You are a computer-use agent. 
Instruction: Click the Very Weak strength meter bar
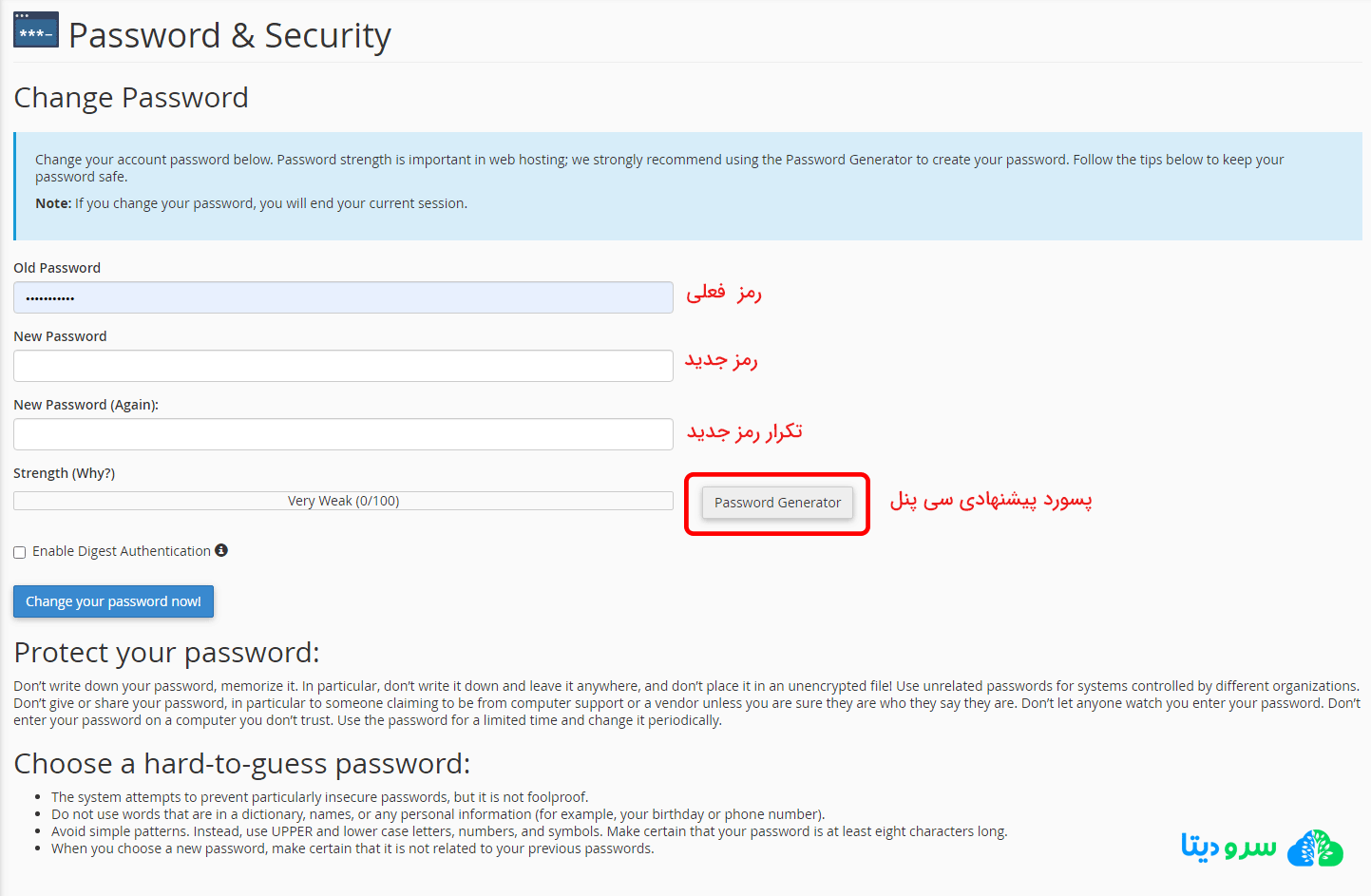[x=343, y=501]
